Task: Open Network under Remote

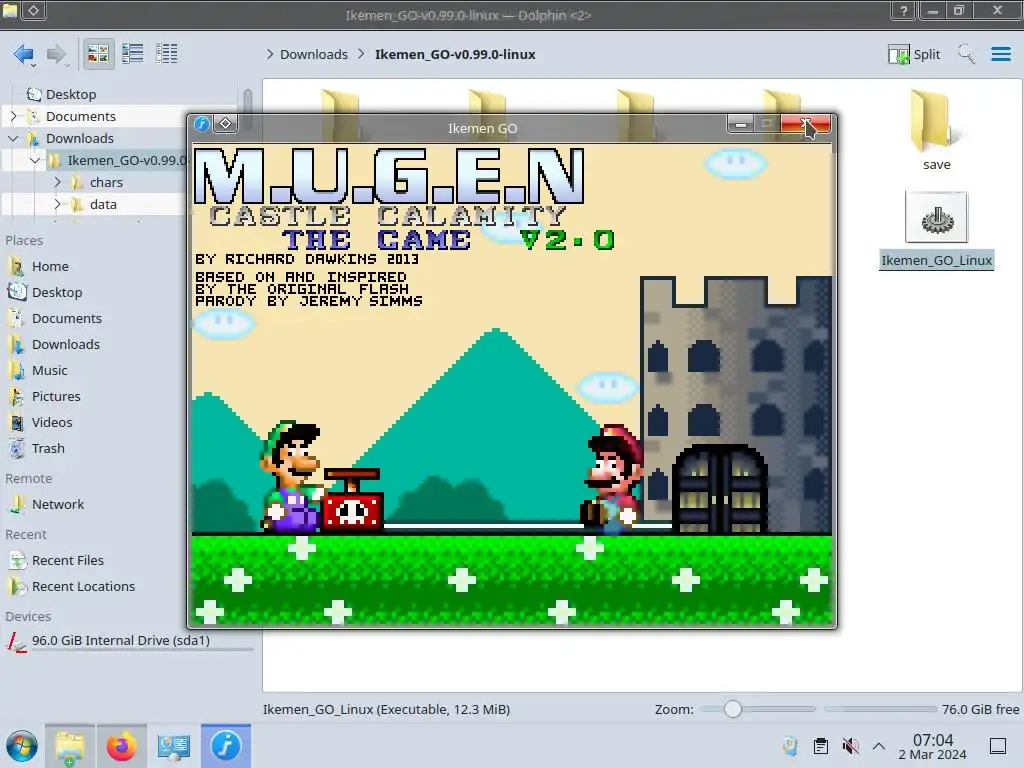Action: pyautogui.click(x=57, y=504)
